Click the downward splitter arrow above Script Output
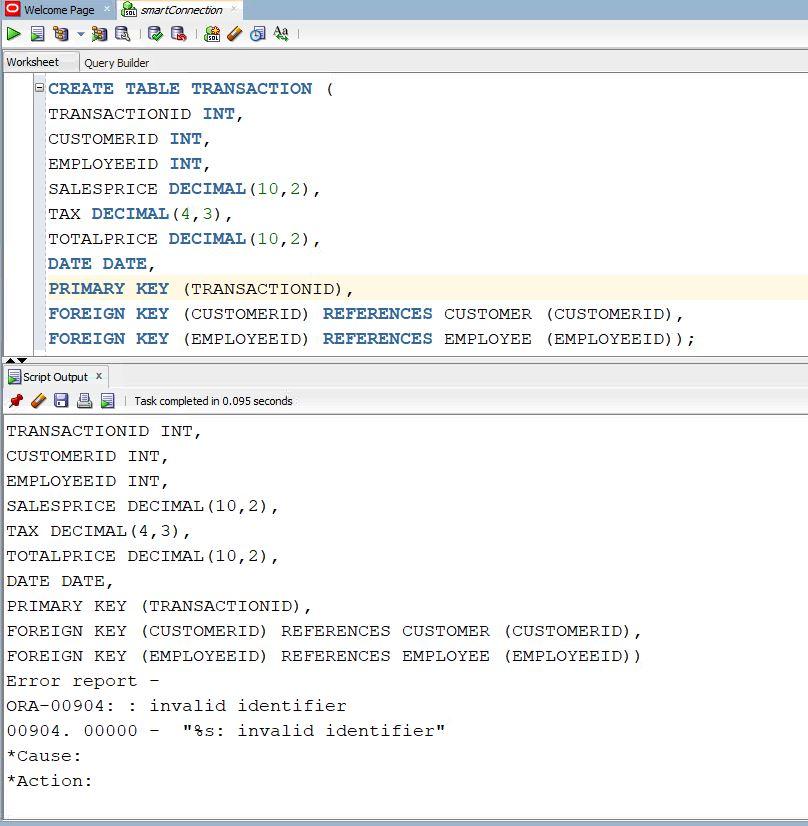This screenshot has height=826, width=808. point(22,361)
